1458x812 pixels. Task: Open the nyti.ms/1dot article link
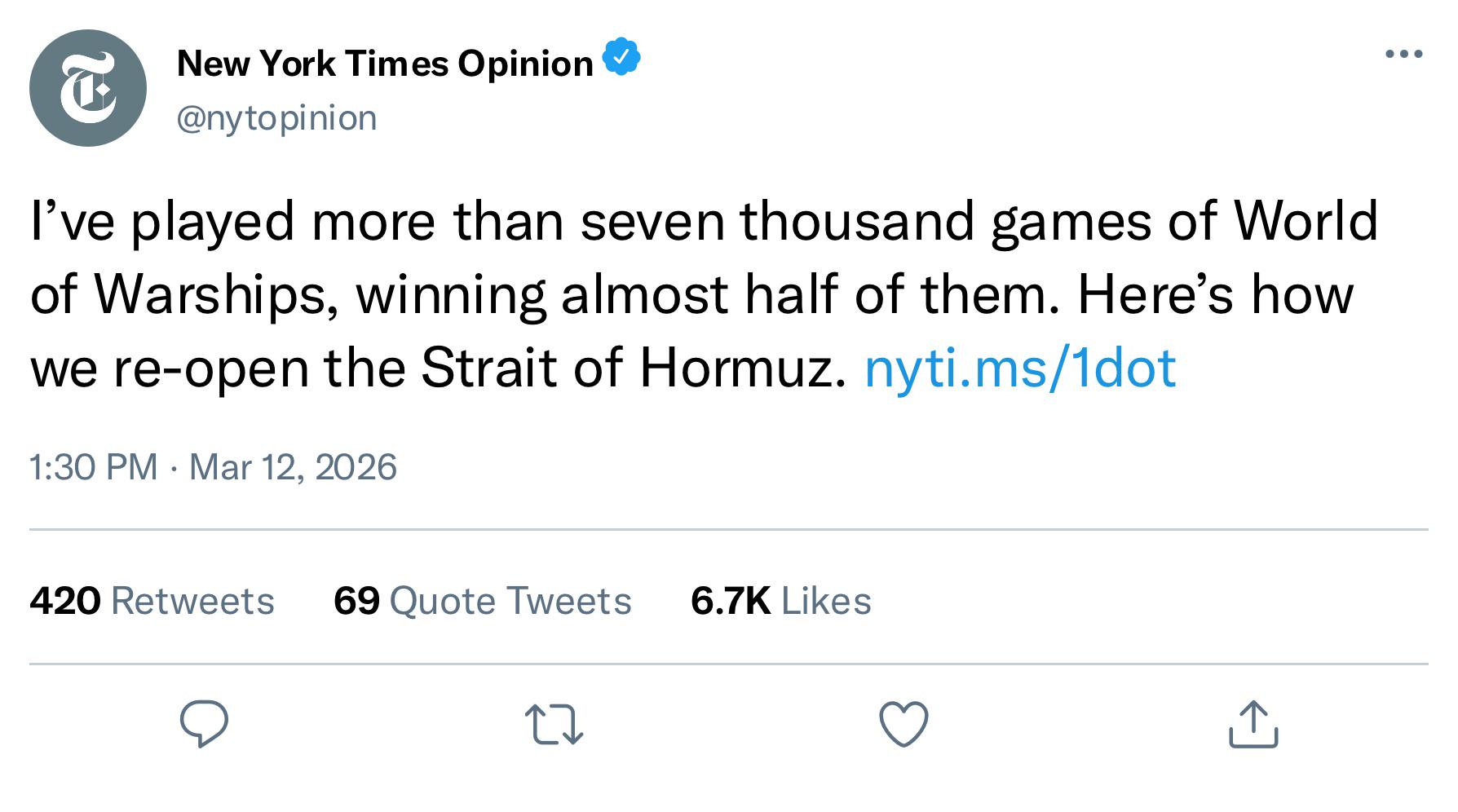coord(1019,368)
